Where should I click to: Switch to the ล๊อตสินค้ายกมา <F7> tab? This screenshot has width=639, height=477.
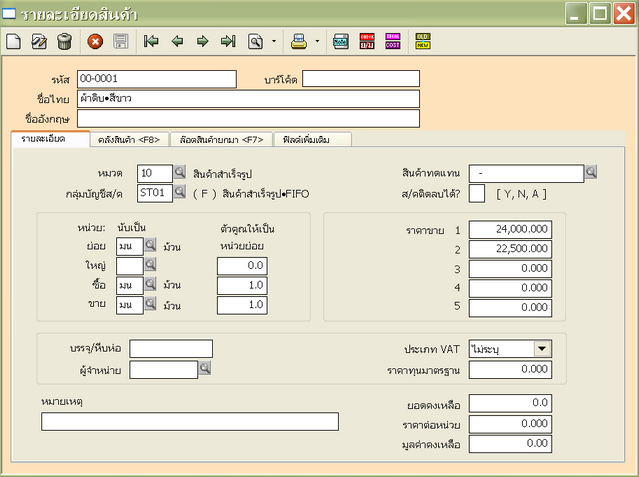click(x=219, y=139)
